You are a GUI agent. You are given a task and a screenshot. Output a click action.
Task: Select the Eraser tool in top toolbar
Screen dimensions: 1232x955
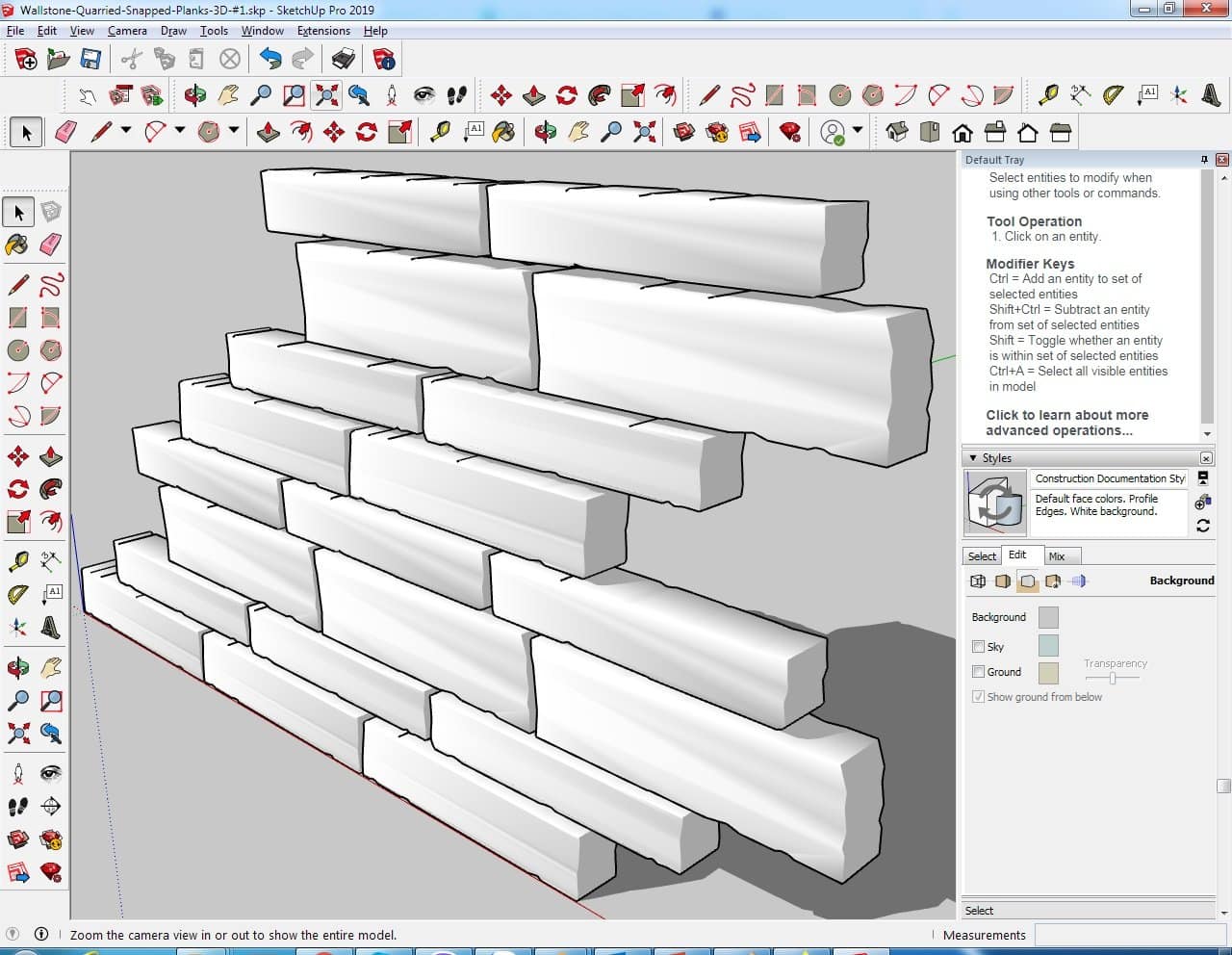[x=65, y=132]
